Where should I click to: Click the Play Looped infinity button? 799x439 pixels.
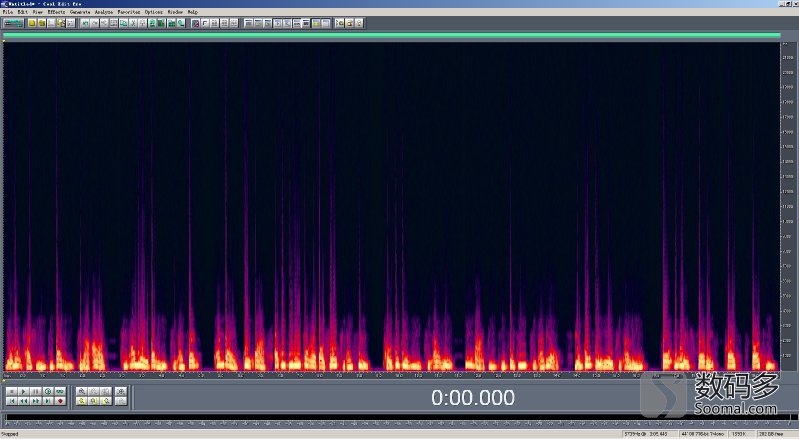(x=60, y=391)
